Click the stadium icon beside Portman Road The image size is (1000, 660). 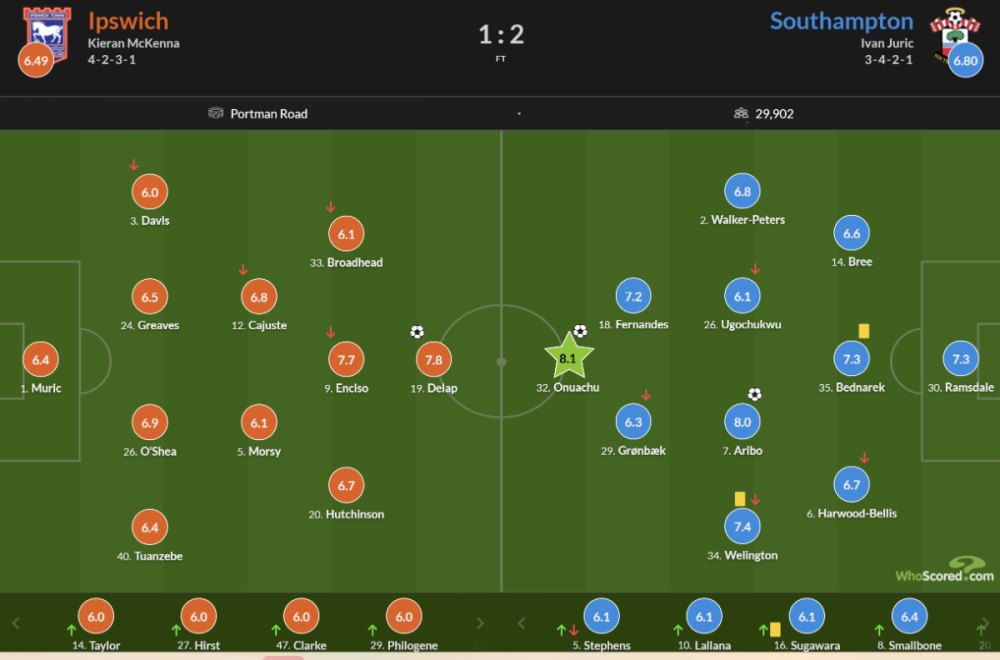pos(216,114)
